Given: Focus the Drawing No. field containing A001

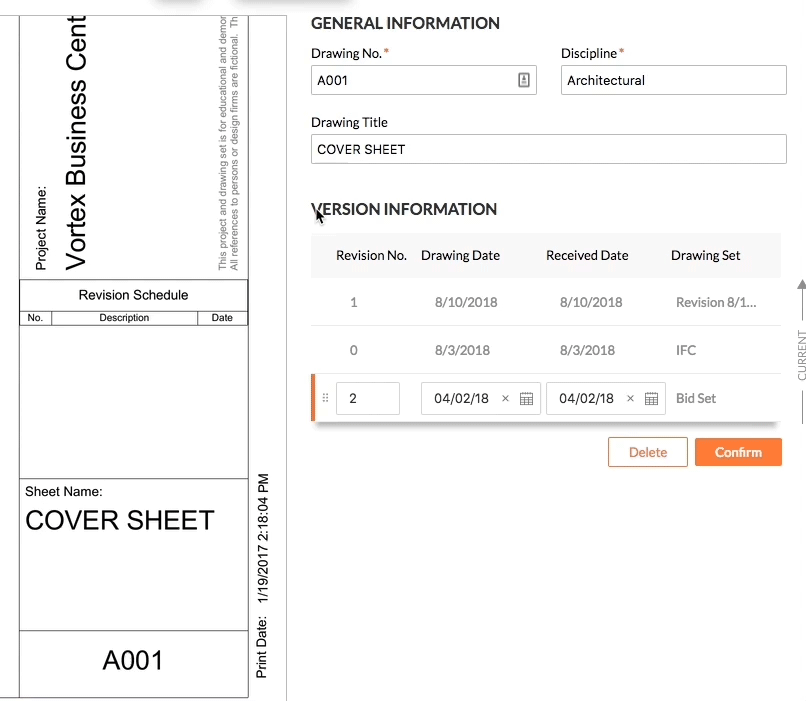Looking at the screenshot, I should point(410,81).
